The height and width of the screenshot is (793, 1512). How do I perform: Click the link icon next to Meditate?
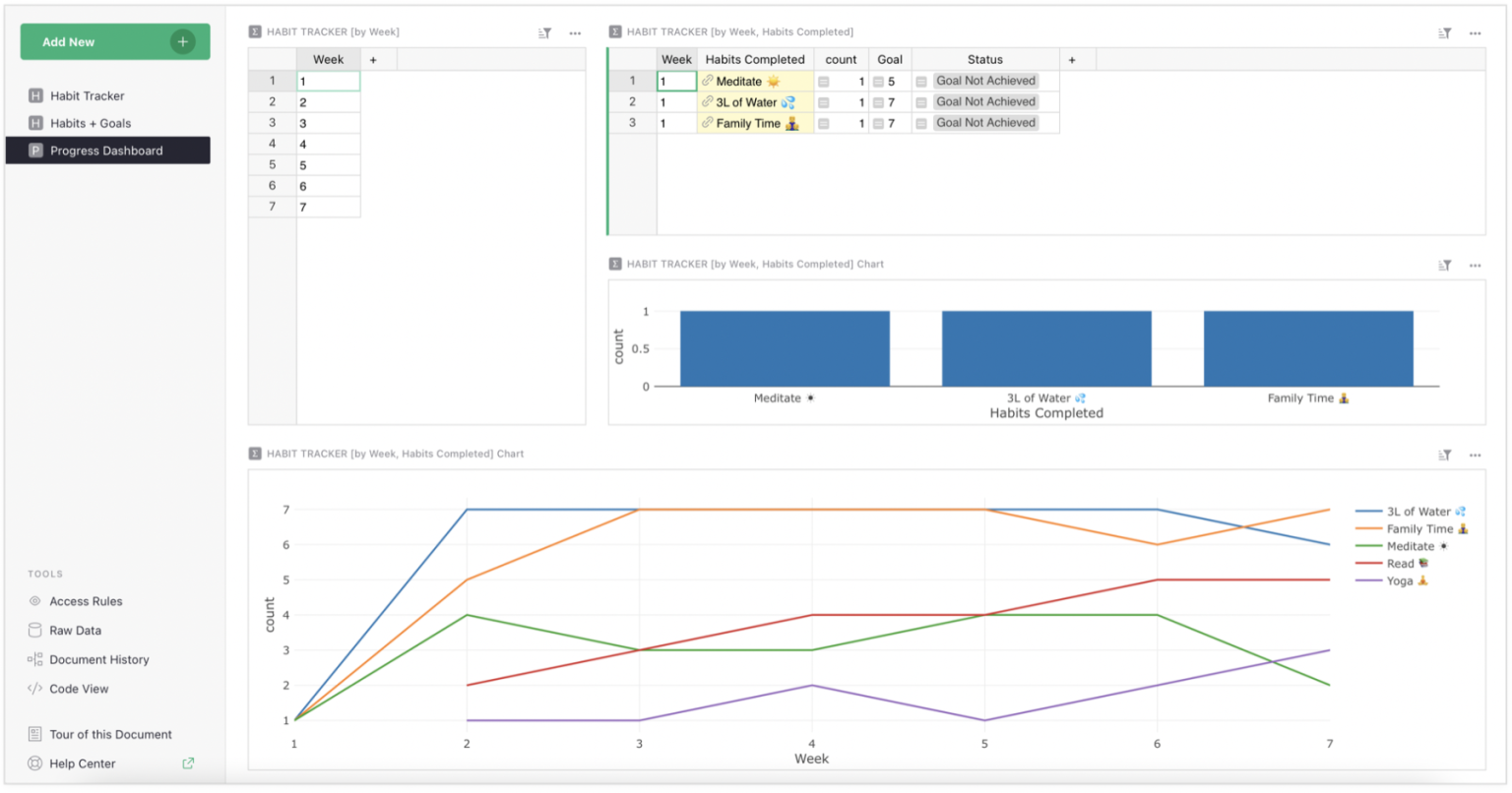[x=707, y=81]
